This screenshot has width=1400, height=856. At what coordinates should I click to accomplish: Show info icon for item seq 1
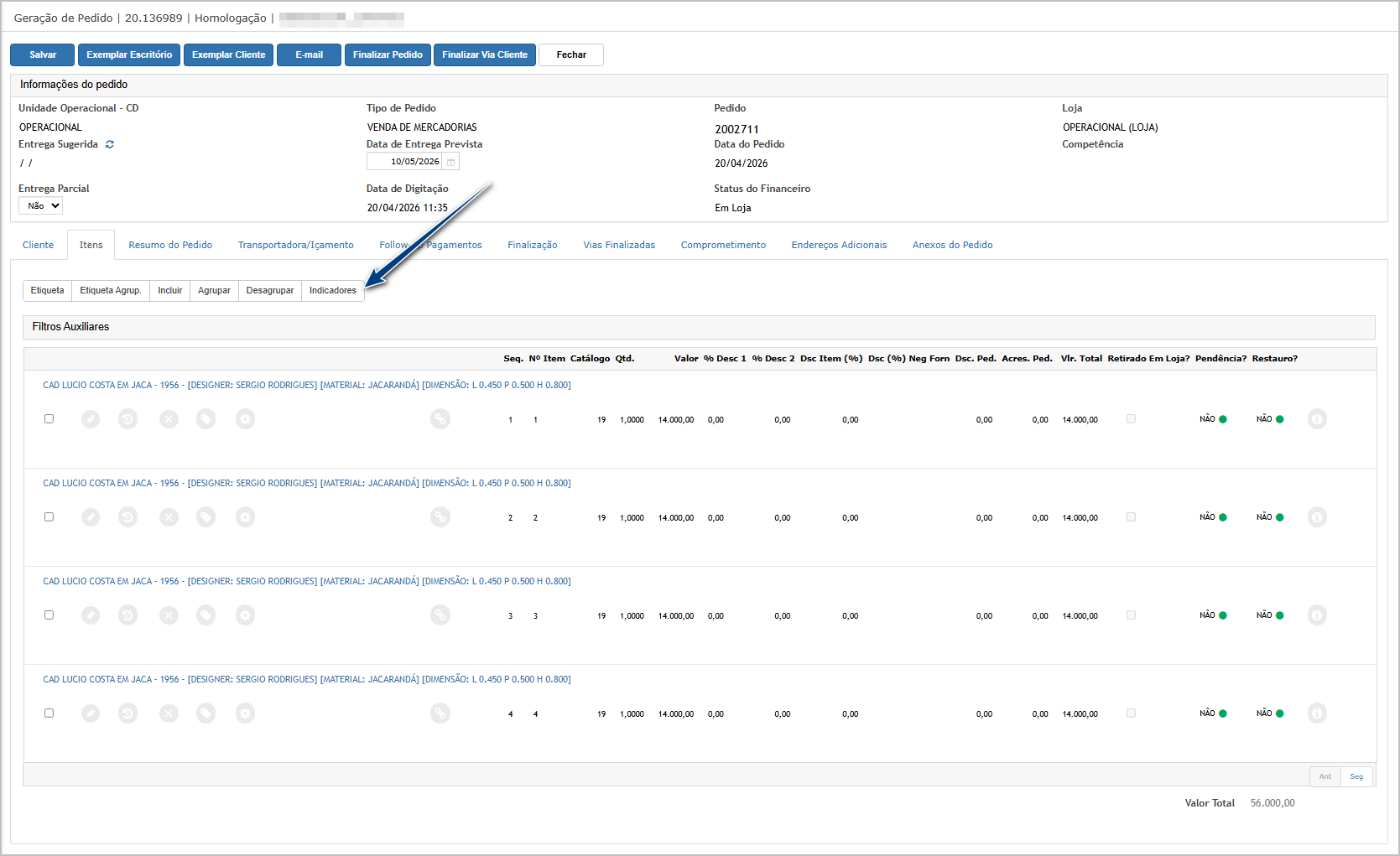[x=1318, y=419]
